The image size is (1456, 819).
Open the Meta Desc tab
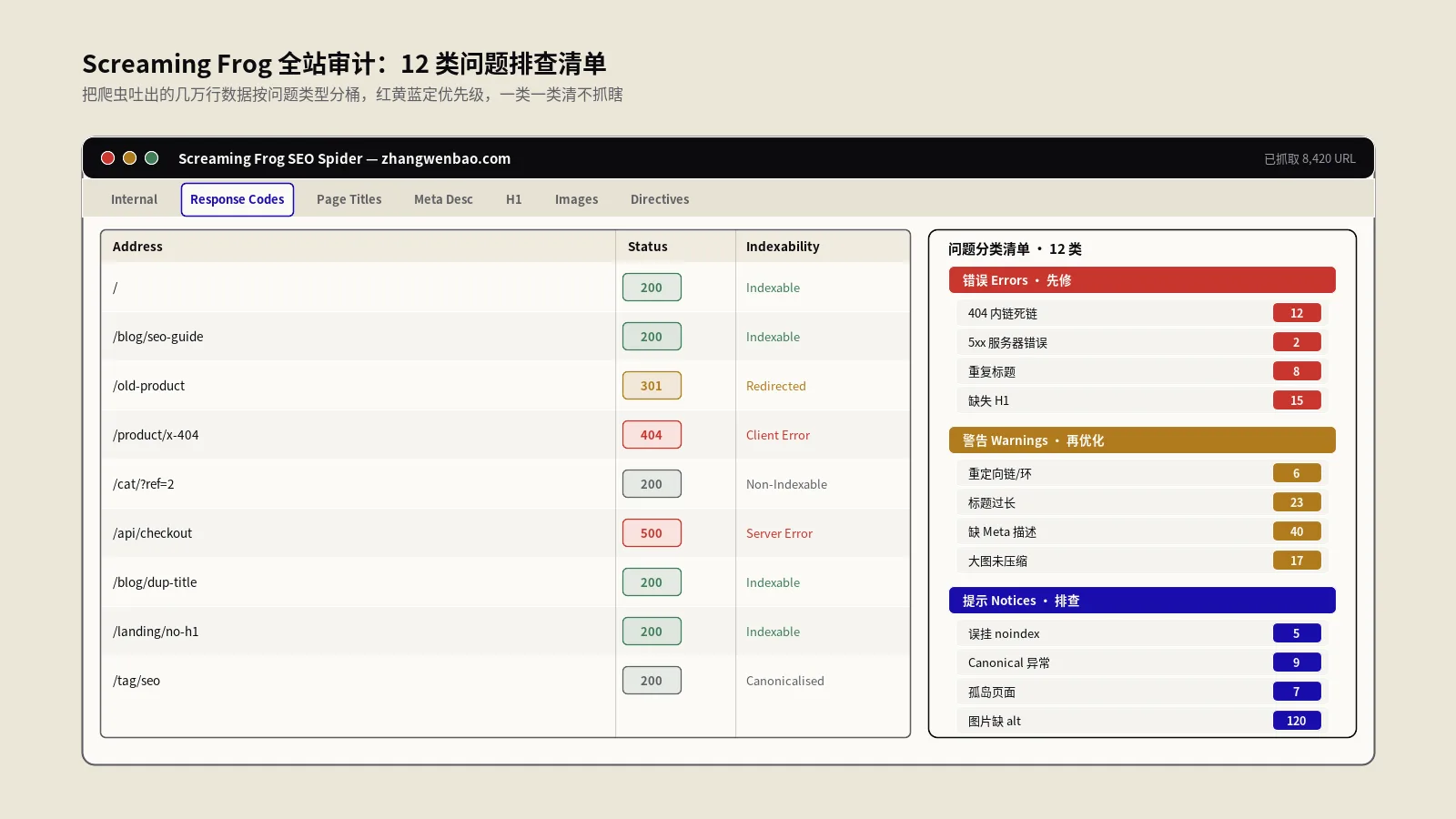tap(443, 199)
